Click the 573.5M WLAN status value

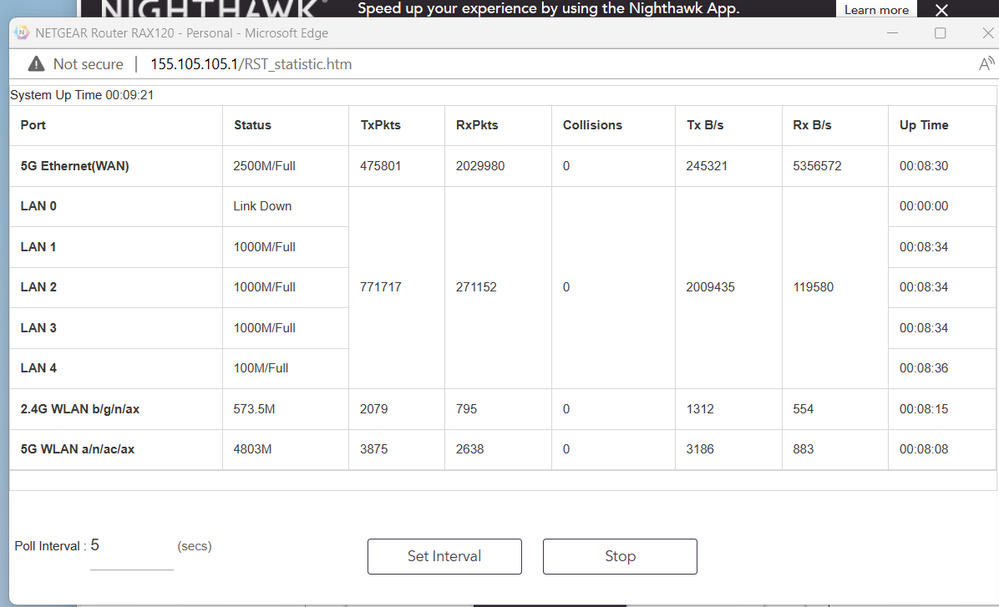(x=254, y=409)
